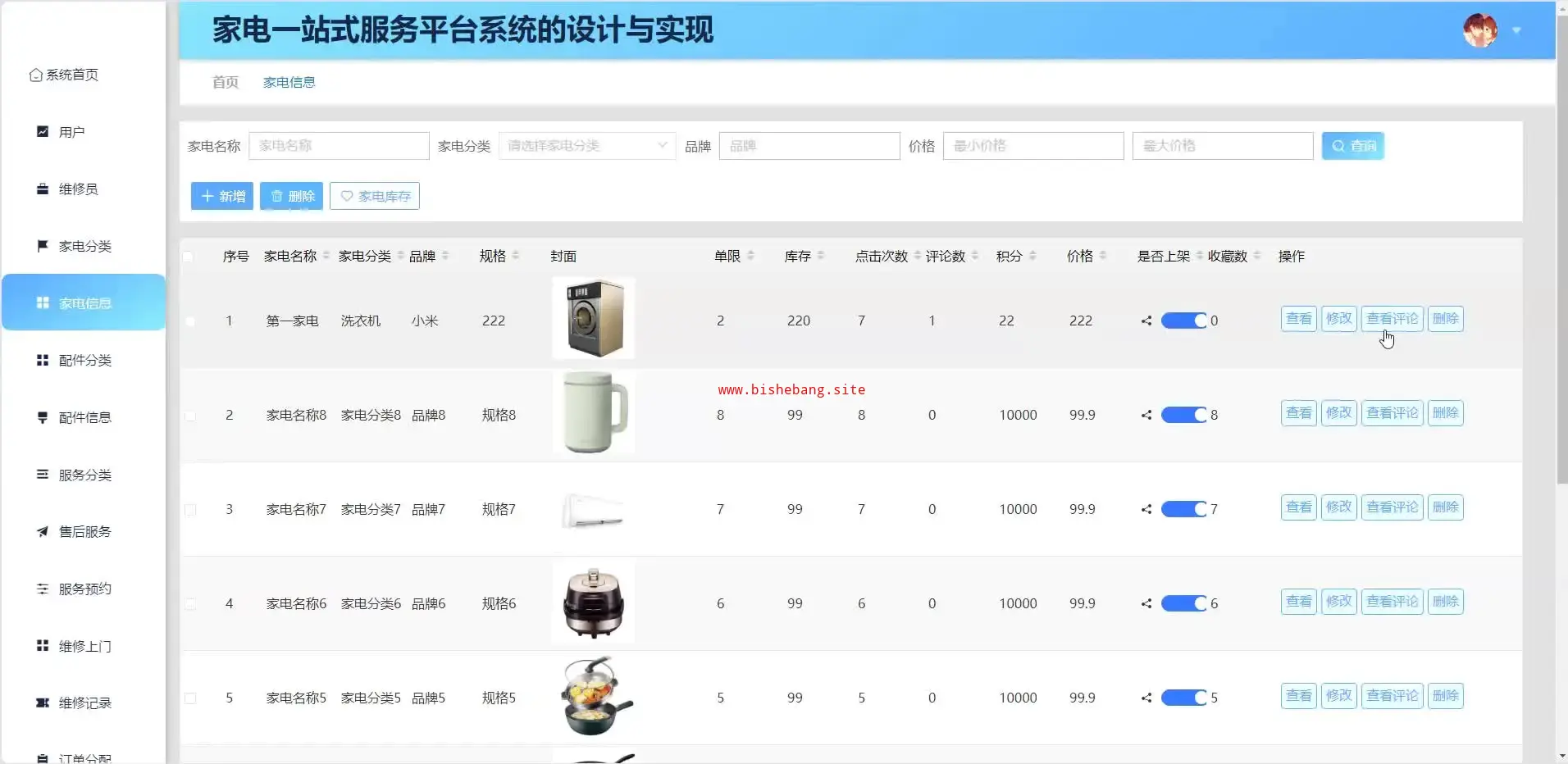This screenshot has width=1568, height=764.
Task: Sort by 库存 column sort arrows
Action: (x=821, y=256)
